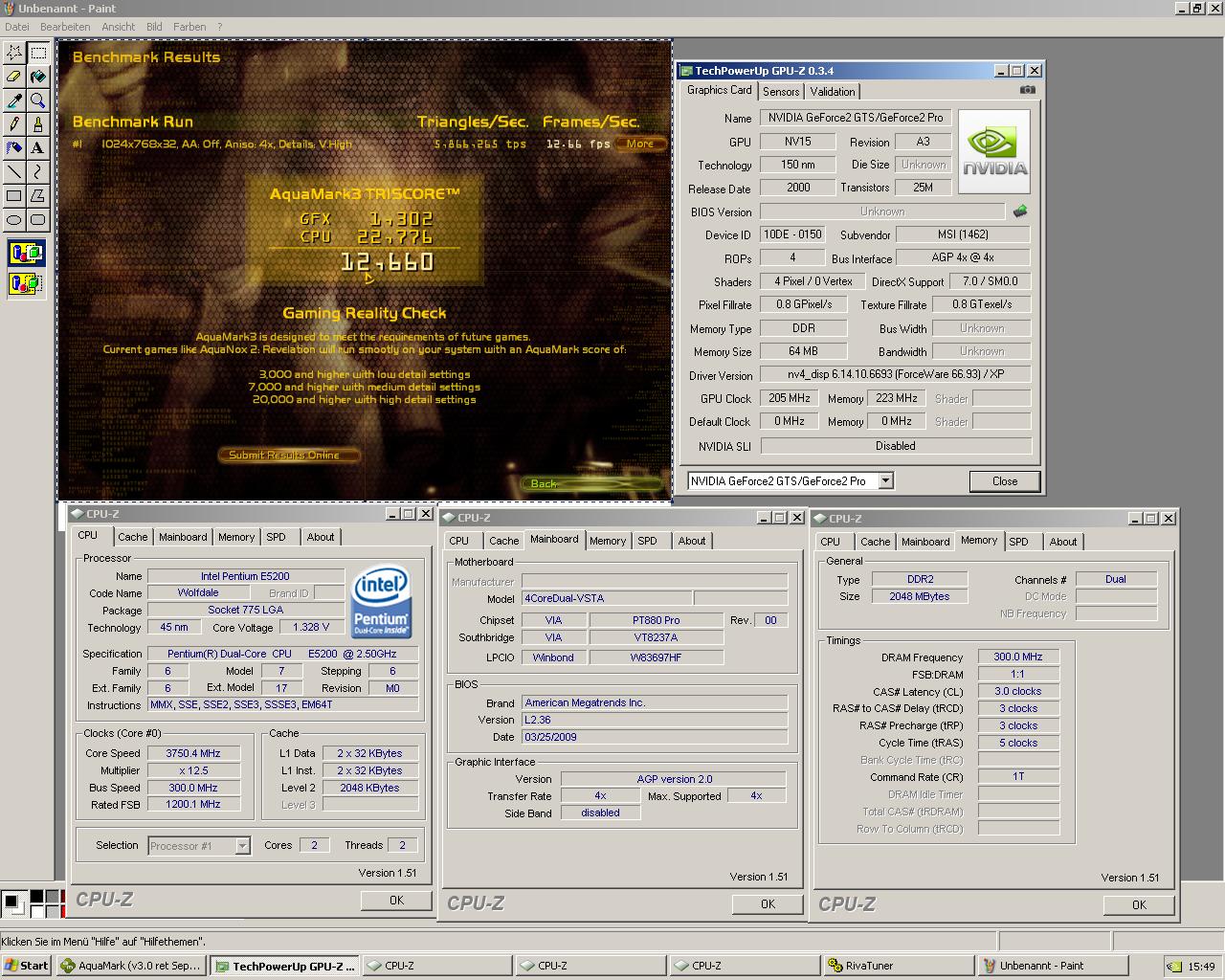Activate the Magnifier tool in Paint

tap(37, 100)
